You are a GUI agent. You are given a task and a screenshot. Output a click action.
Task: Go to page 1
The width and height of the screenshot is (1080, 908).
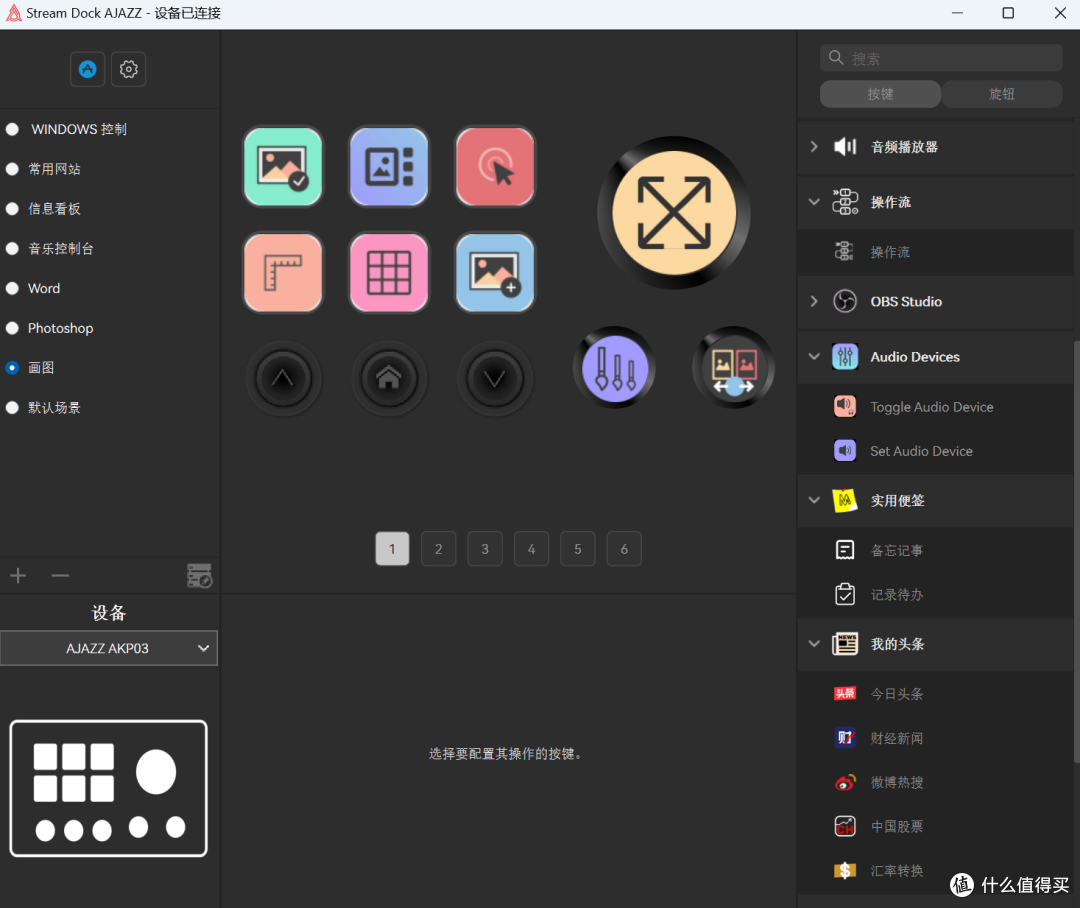393,548
